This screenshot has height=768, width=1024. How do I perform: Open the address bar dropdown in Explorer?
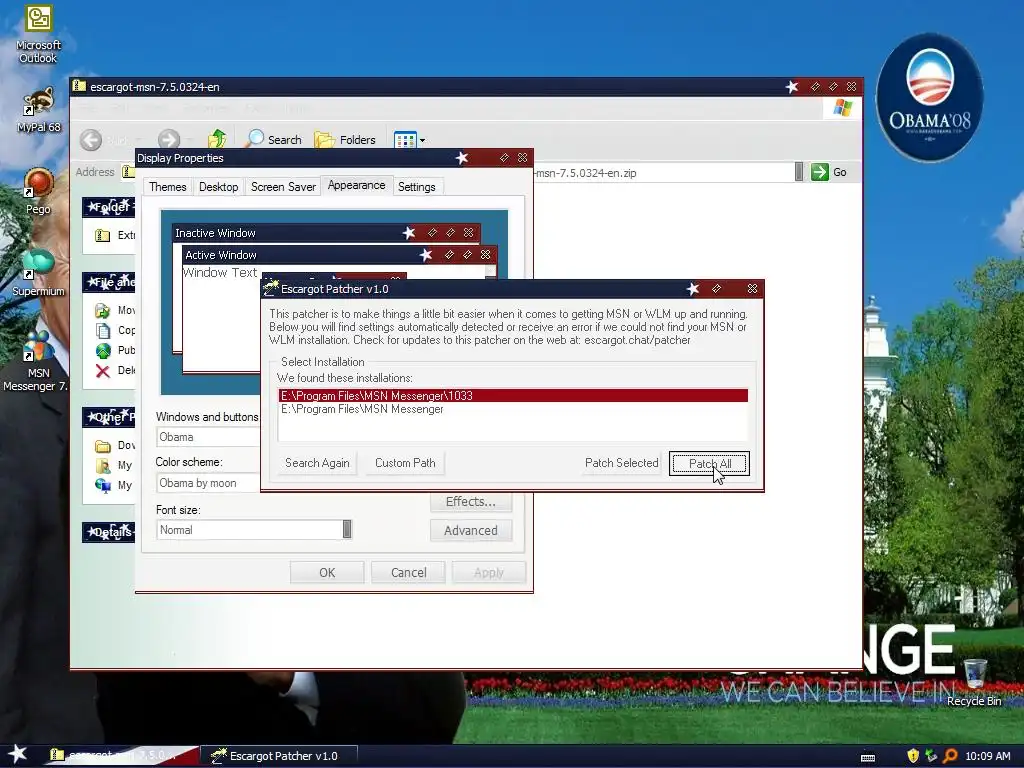[799, 172]
